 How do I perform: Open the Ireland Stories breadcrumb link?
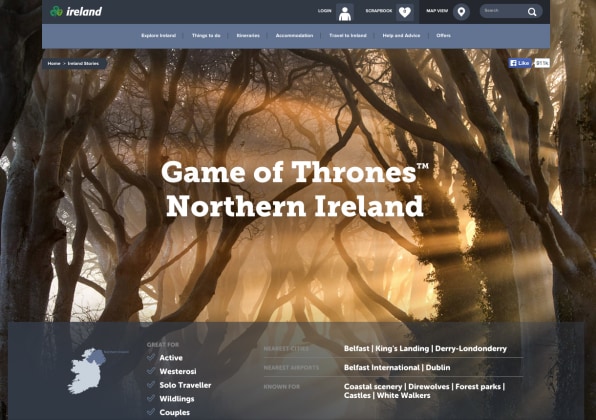tap(83, 63)
